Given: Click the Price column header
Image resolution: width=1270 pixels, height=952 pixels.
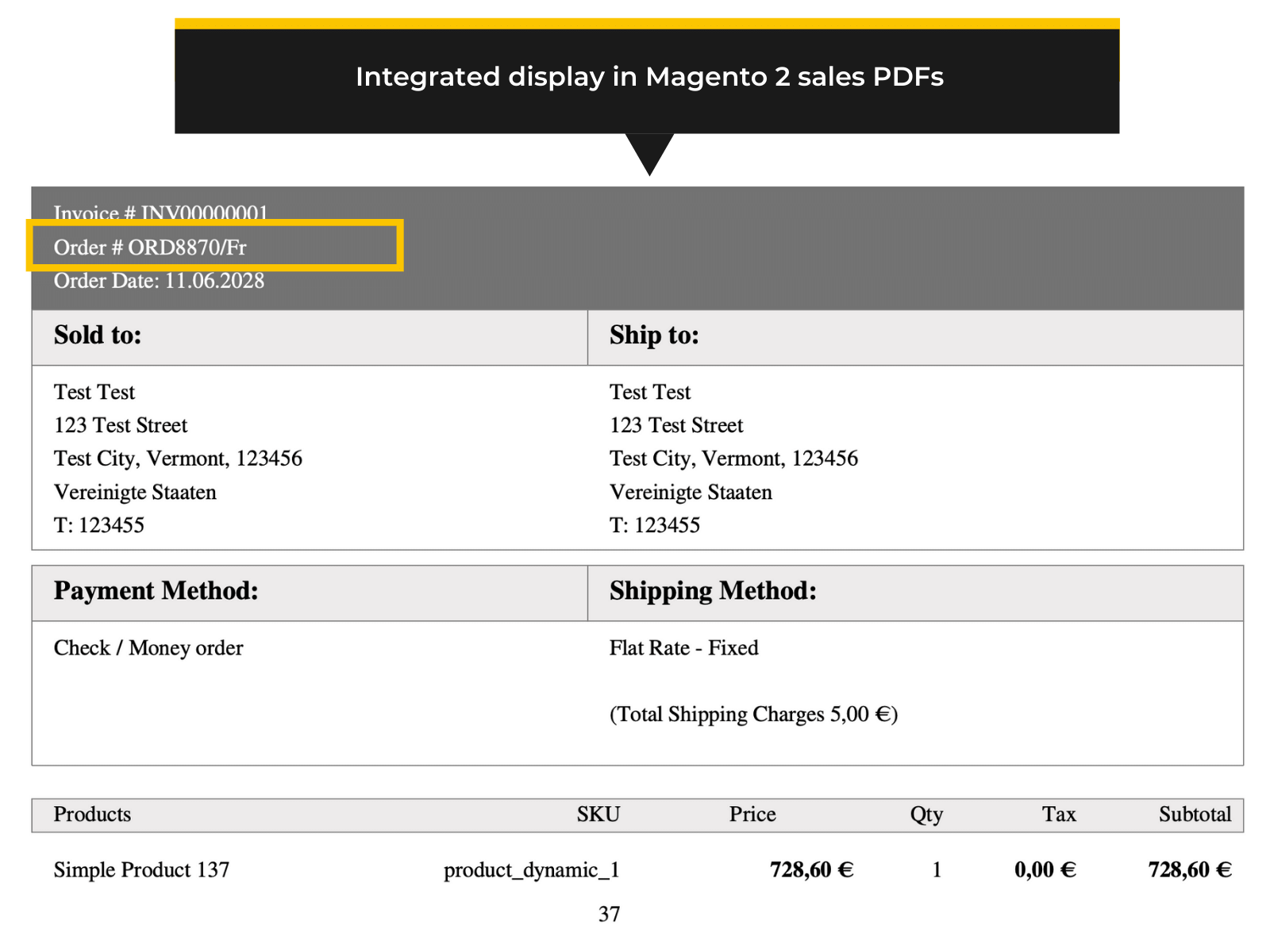Looking at the screenshot, I should (x=752, y=814).
